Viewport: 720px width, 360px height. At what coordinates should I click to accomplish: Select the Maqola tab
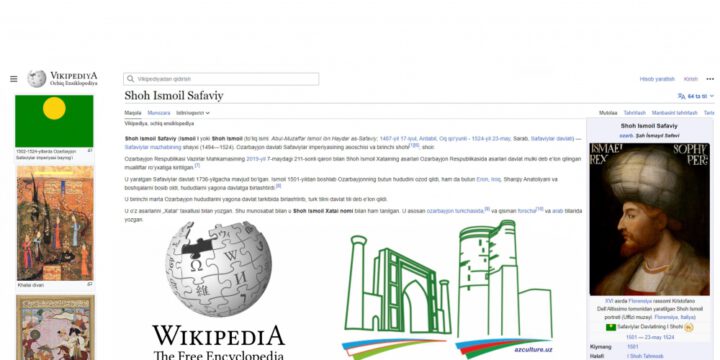pyautogui.click(x=133, y=113)
